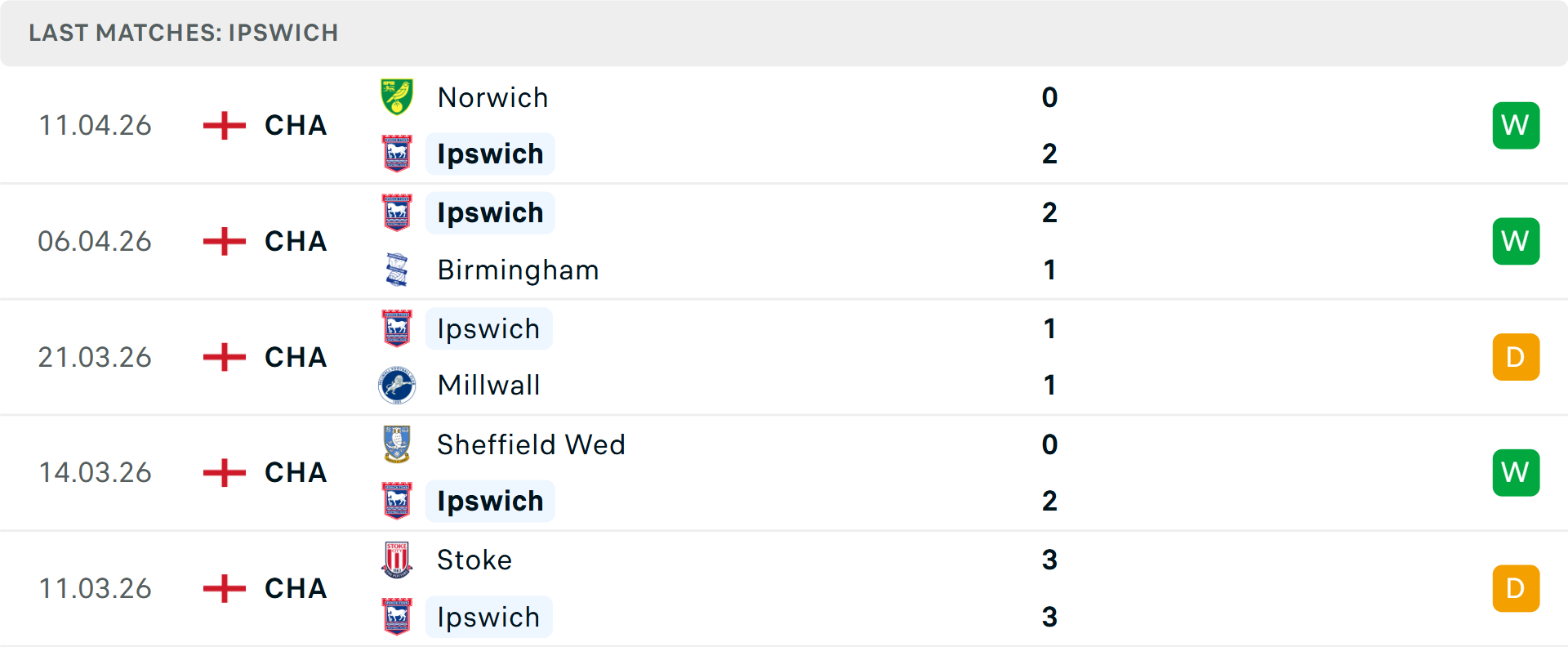
Task: Open the Norwich team name link
Action: (x=492, y=97)
